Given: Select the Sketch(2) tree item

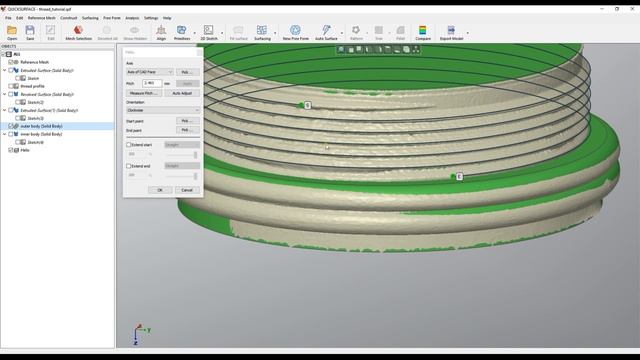Looking at the screenshot, I should click(x=35, y=102).
